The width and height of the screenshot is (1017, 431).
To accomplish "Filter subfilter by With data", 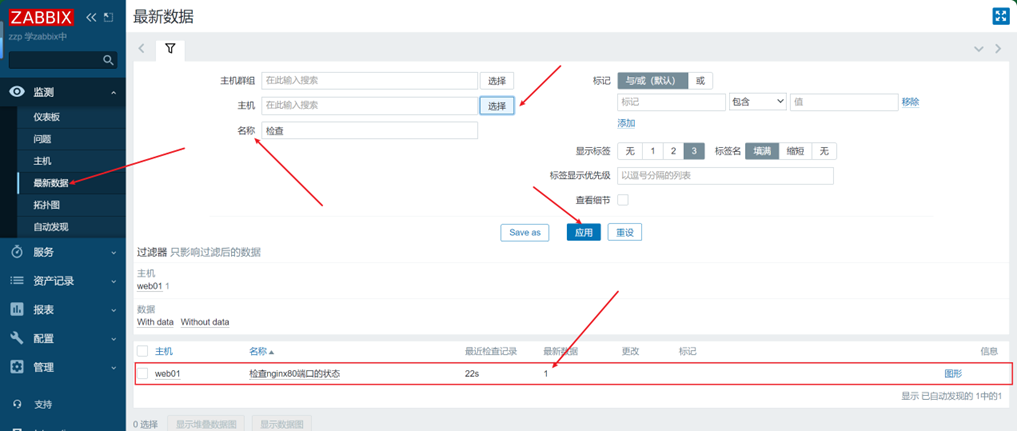I will point(155,321).
